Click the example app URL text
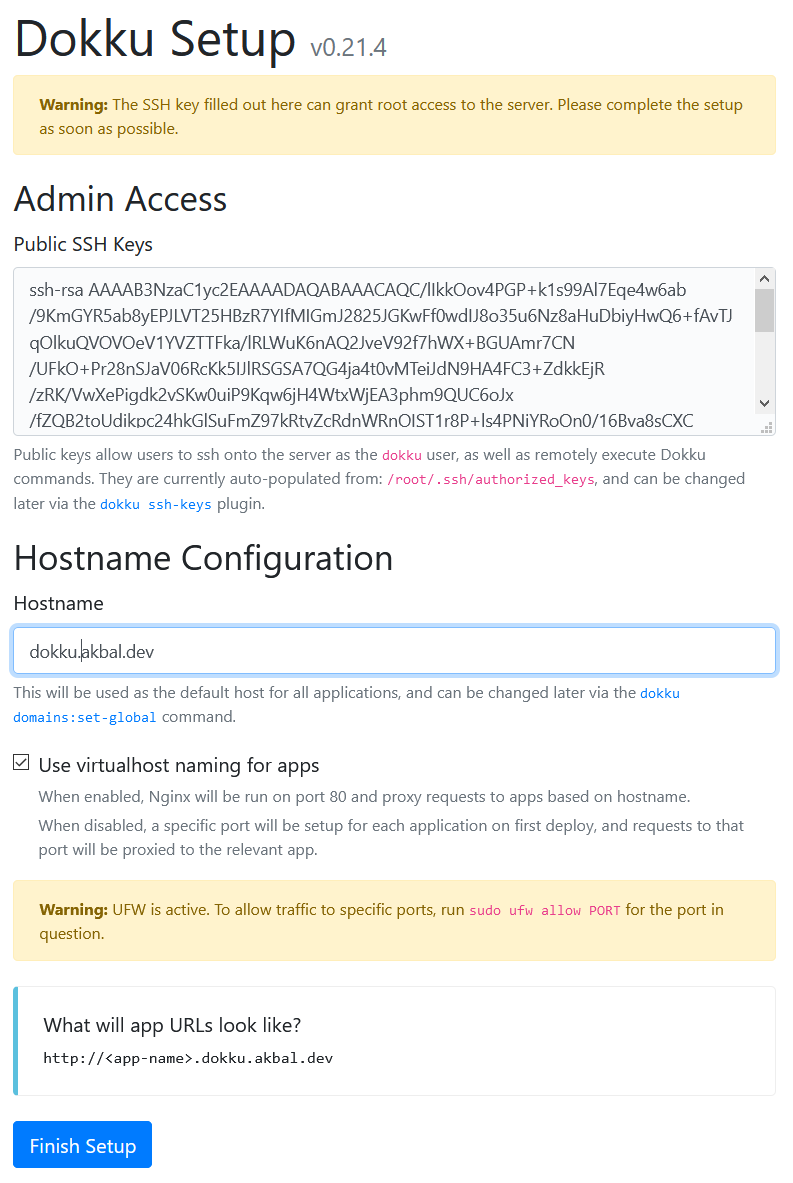The height and width of the screenshot is (1183, 793). tap(188, 1058)
